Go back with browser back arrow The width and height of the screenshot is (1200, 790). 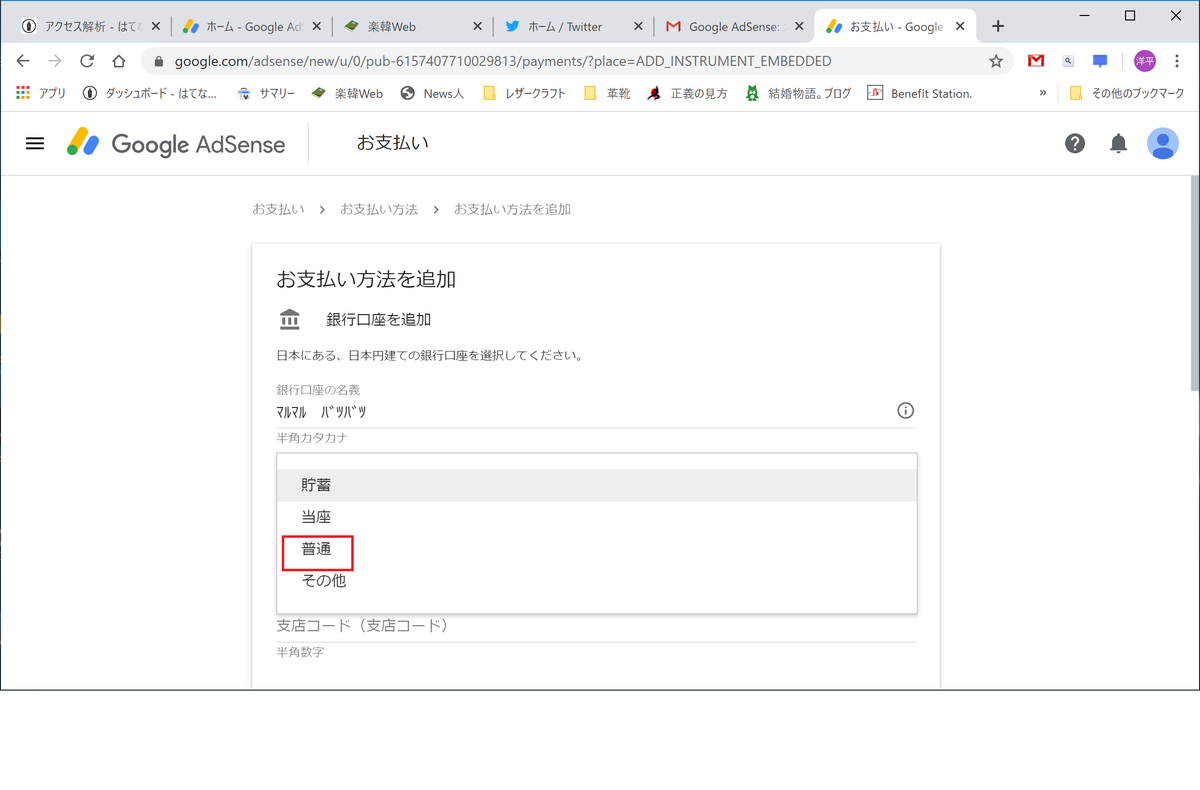point(24,61)
